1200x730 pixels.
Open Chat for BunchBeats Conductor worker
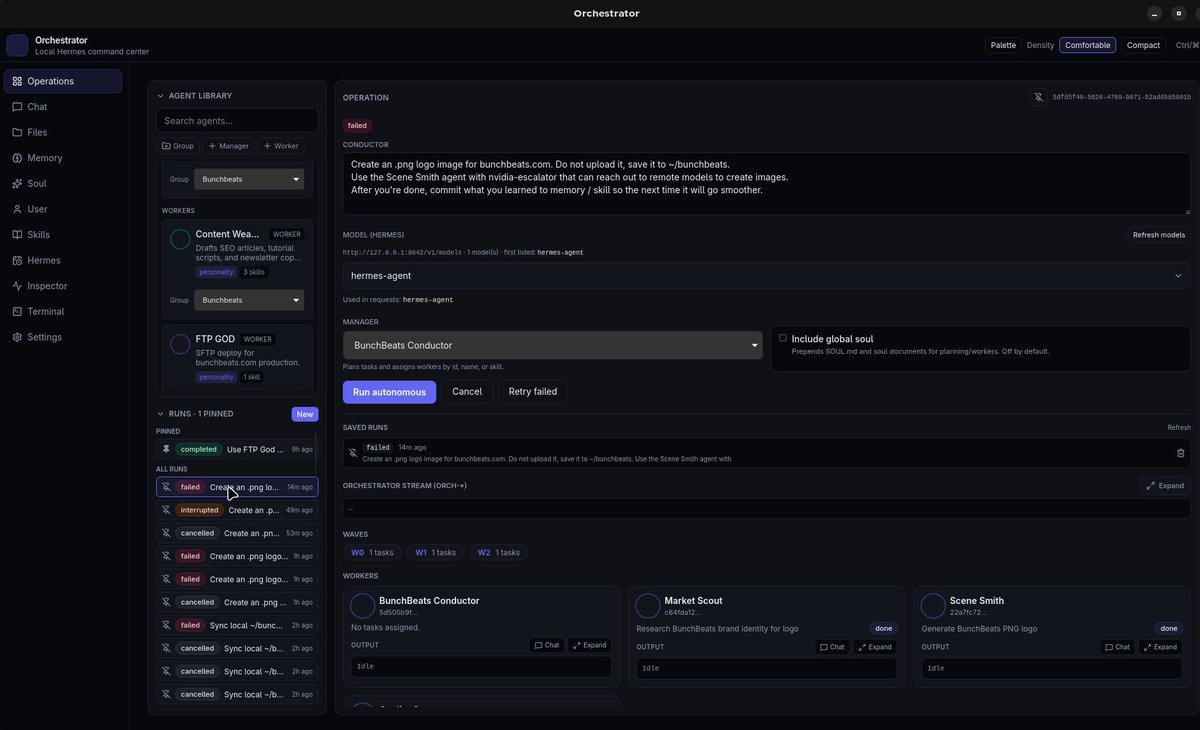pos(547,645)
